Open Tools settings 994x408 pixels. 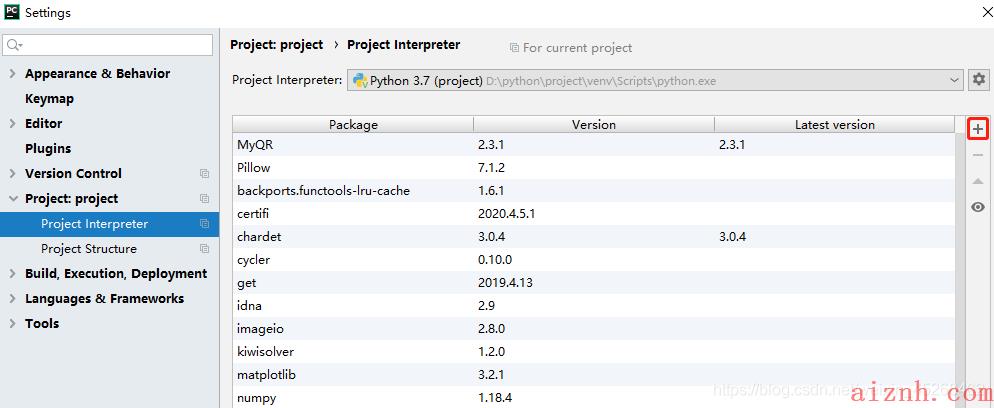pos(42,323)
